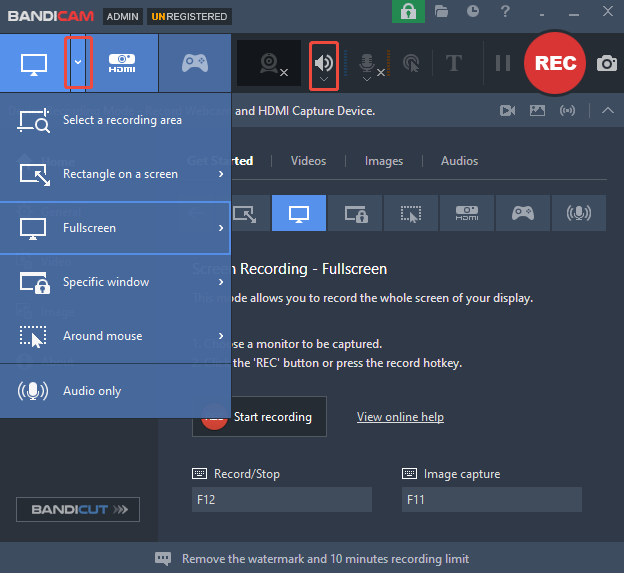The height and width of the screenshot is (573, 624).
Task: Expand microphone settings chevron
Action: click(x=367, y=79)
